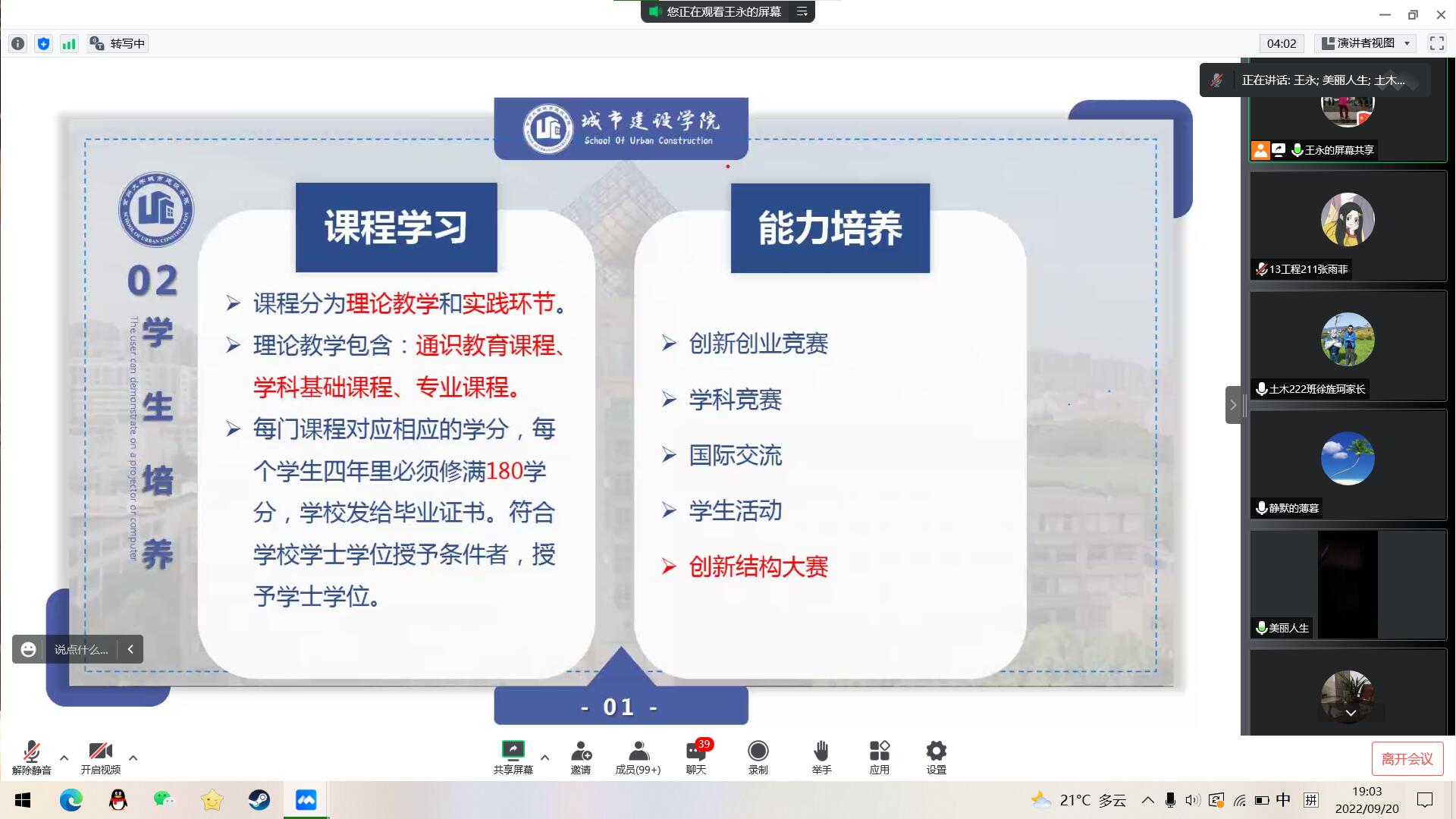Check network signal strength icon
Viewport: 1456px width, 819px height.
(x=69, y=43)
